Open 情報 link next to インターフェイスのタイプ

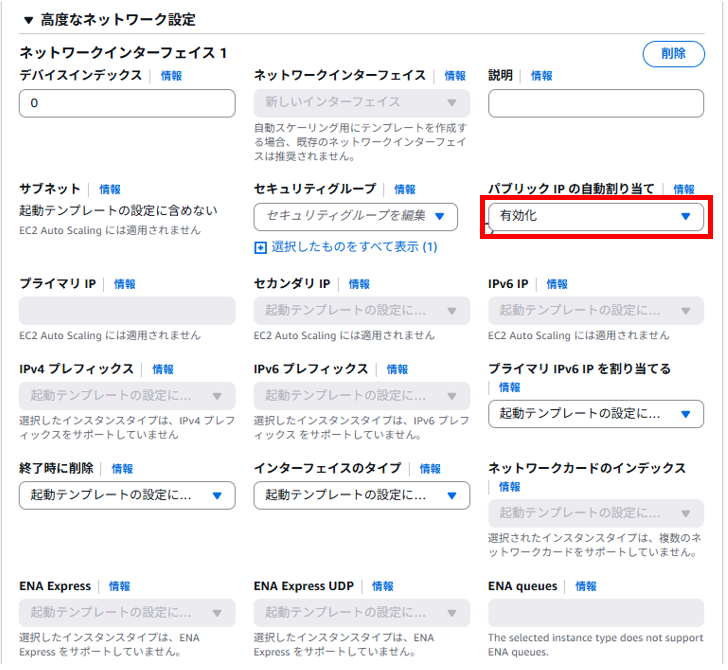tap(430, 469)
